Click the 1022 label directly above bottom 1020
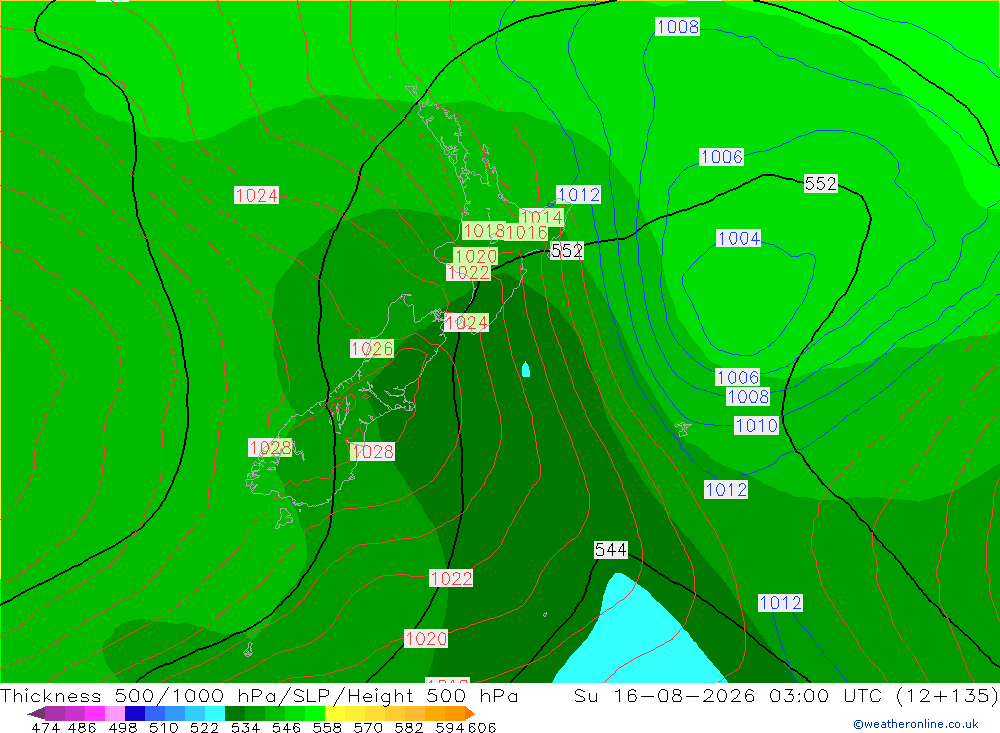The width and height of the screenshot is (1000, 733). pos(451,579)
